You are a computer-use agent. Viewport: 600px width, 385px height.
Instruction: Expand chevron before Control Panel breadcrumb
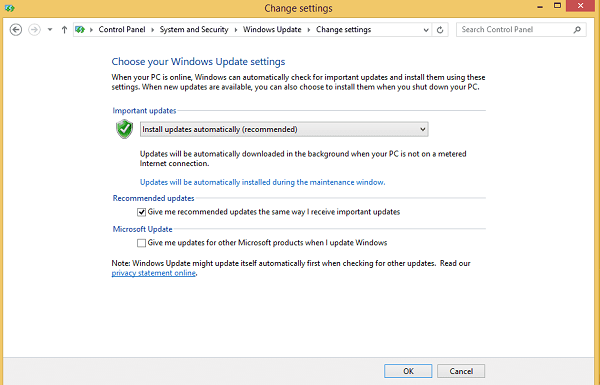click(x=91, y=30)
